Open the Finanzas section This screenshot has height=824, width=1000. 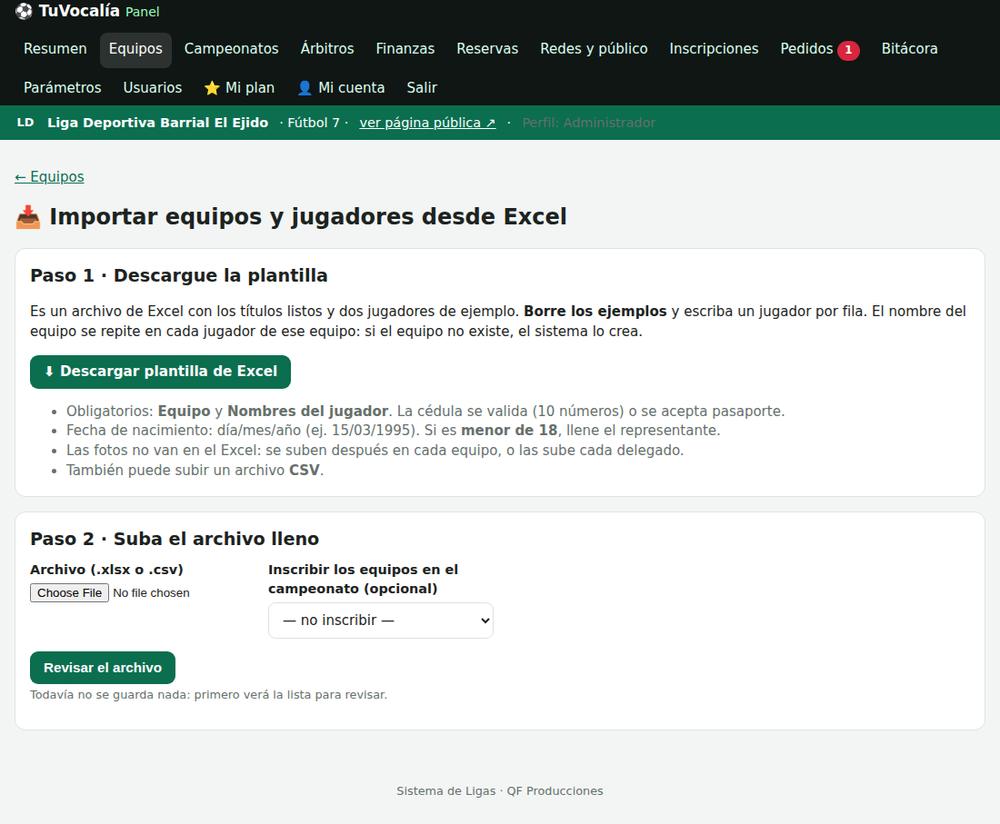(405, 49)
